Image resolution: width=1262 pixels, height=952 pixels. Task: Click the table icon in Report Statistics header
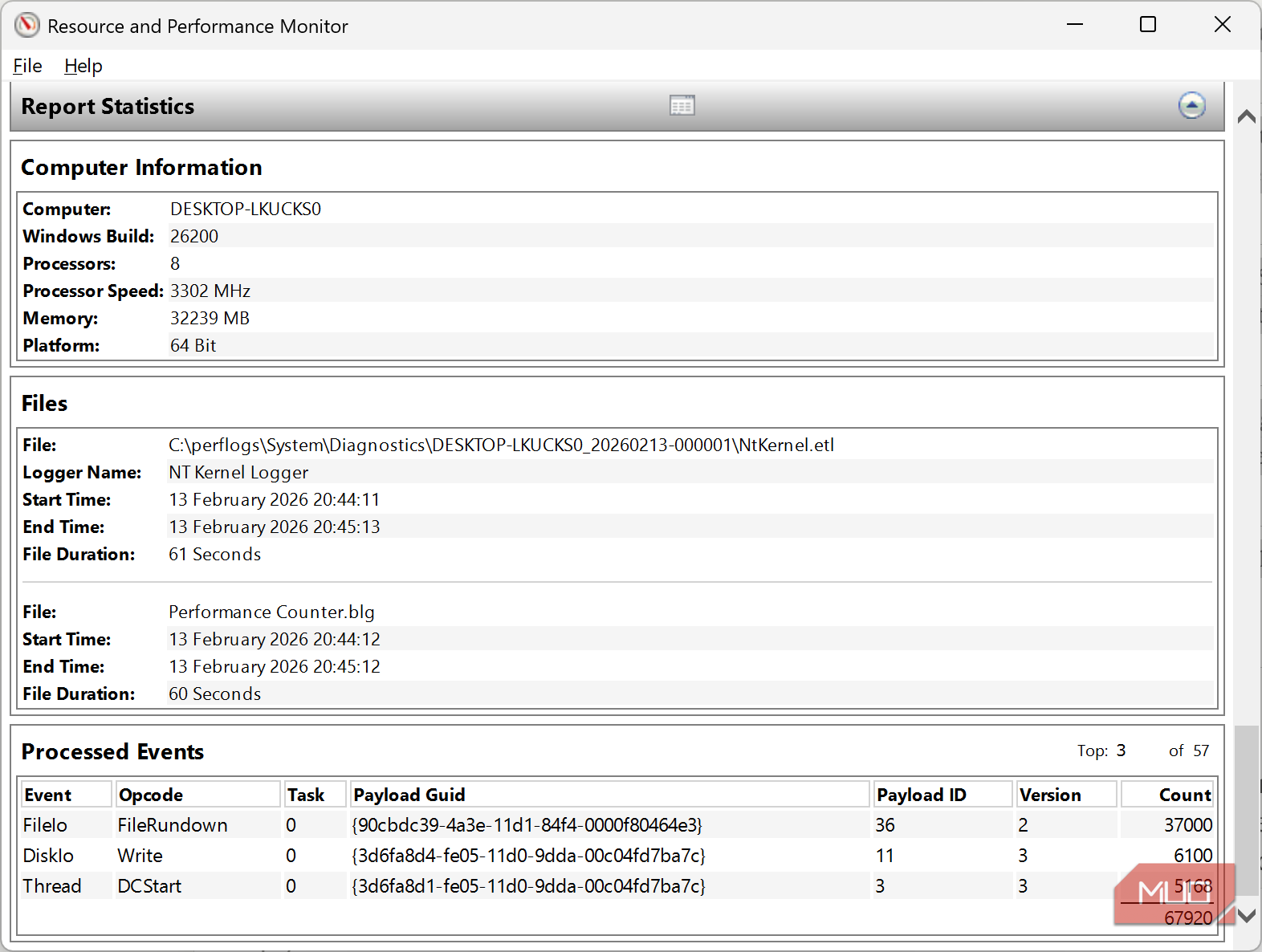click(682, 106)
